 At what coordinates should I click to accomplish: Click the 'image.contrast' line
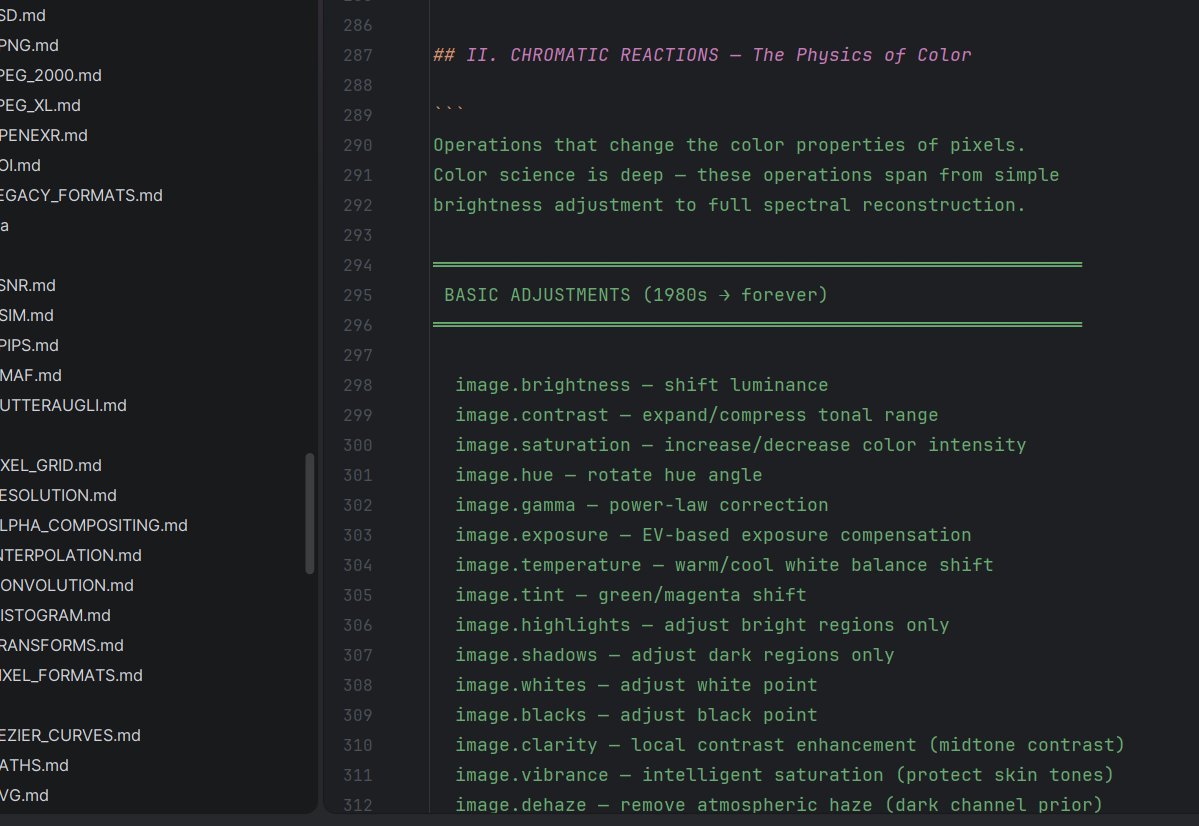pyautogui.click(x=697, y=415)
